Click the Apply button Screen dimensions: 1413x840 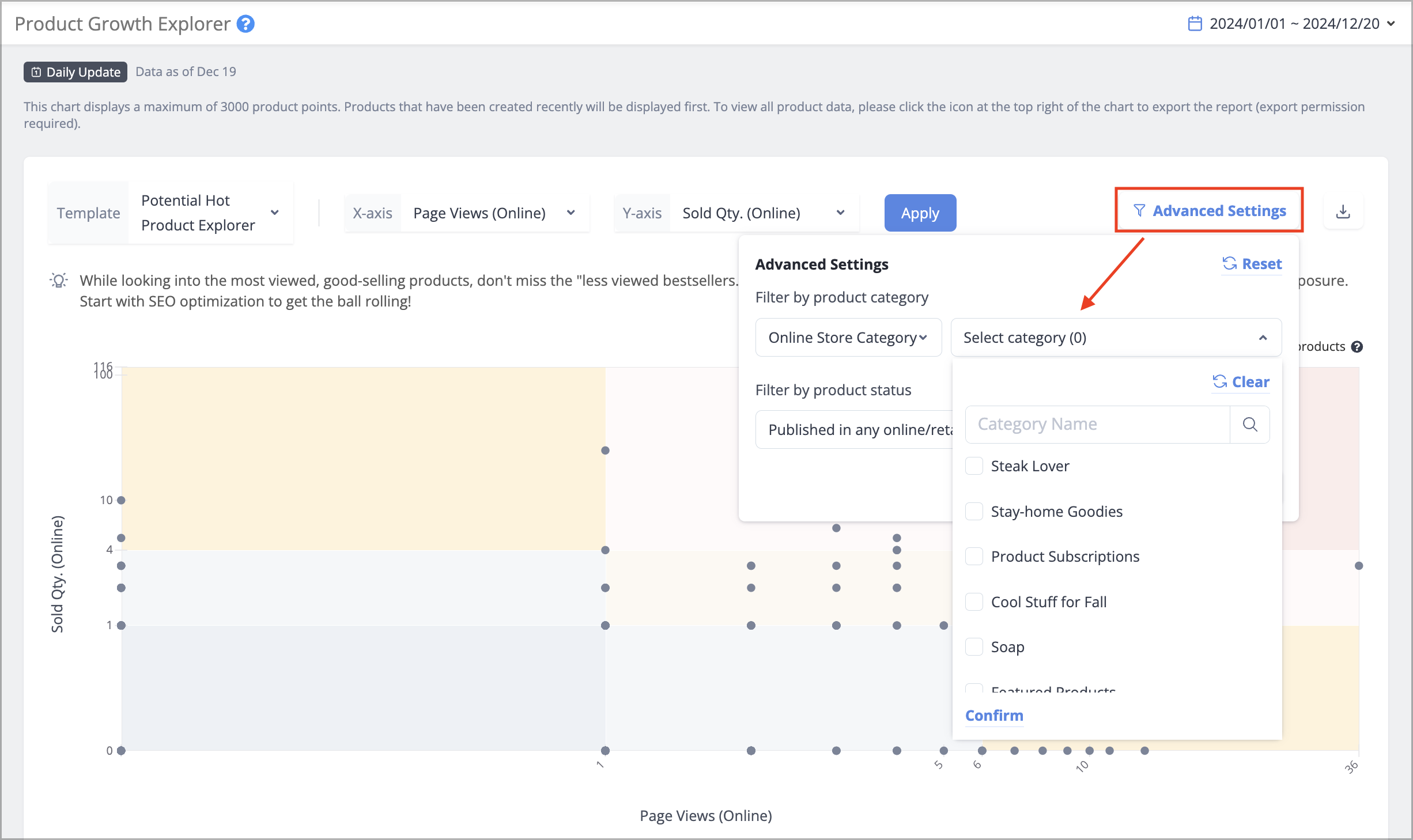point(920,213)
